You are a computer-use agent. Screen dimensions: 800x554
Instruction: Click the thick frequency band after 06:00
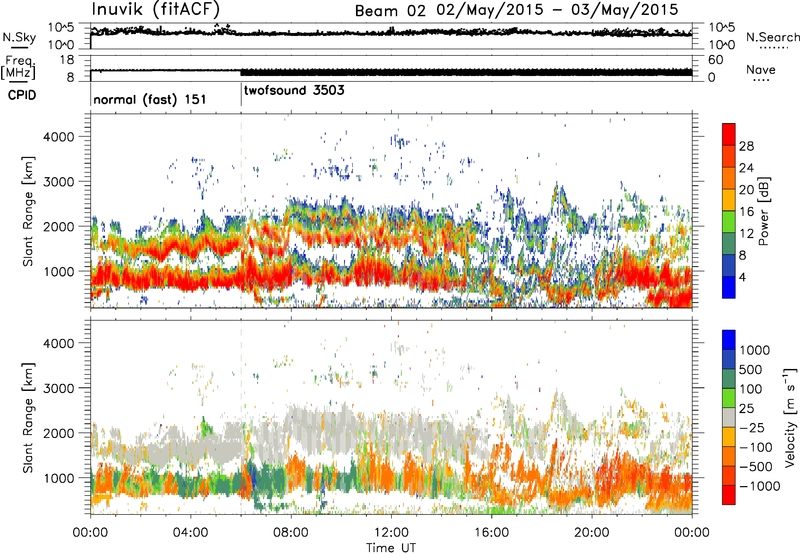coord(466,72)
